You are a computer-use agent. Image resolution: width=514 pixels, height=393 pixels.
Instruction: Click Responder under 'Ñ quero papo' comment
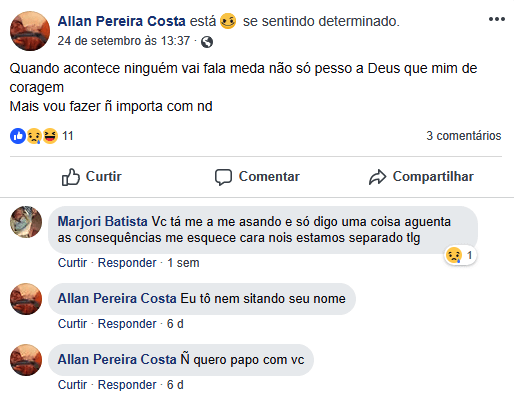[127, 385]
